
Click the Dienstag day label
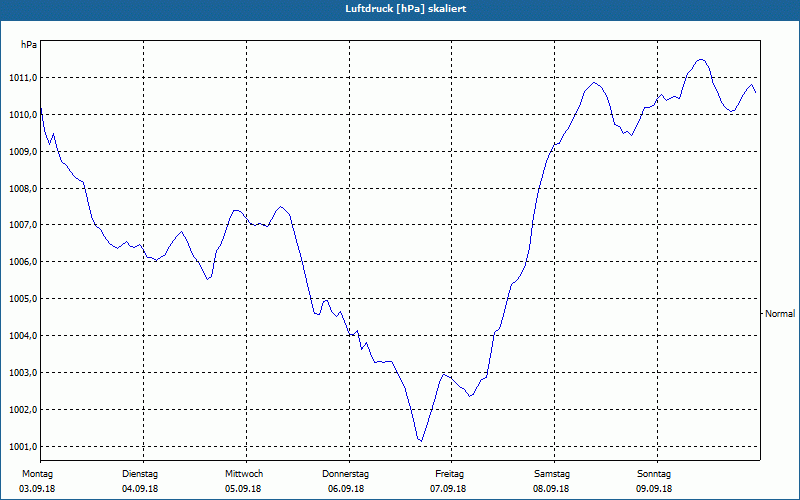(140, 474)
